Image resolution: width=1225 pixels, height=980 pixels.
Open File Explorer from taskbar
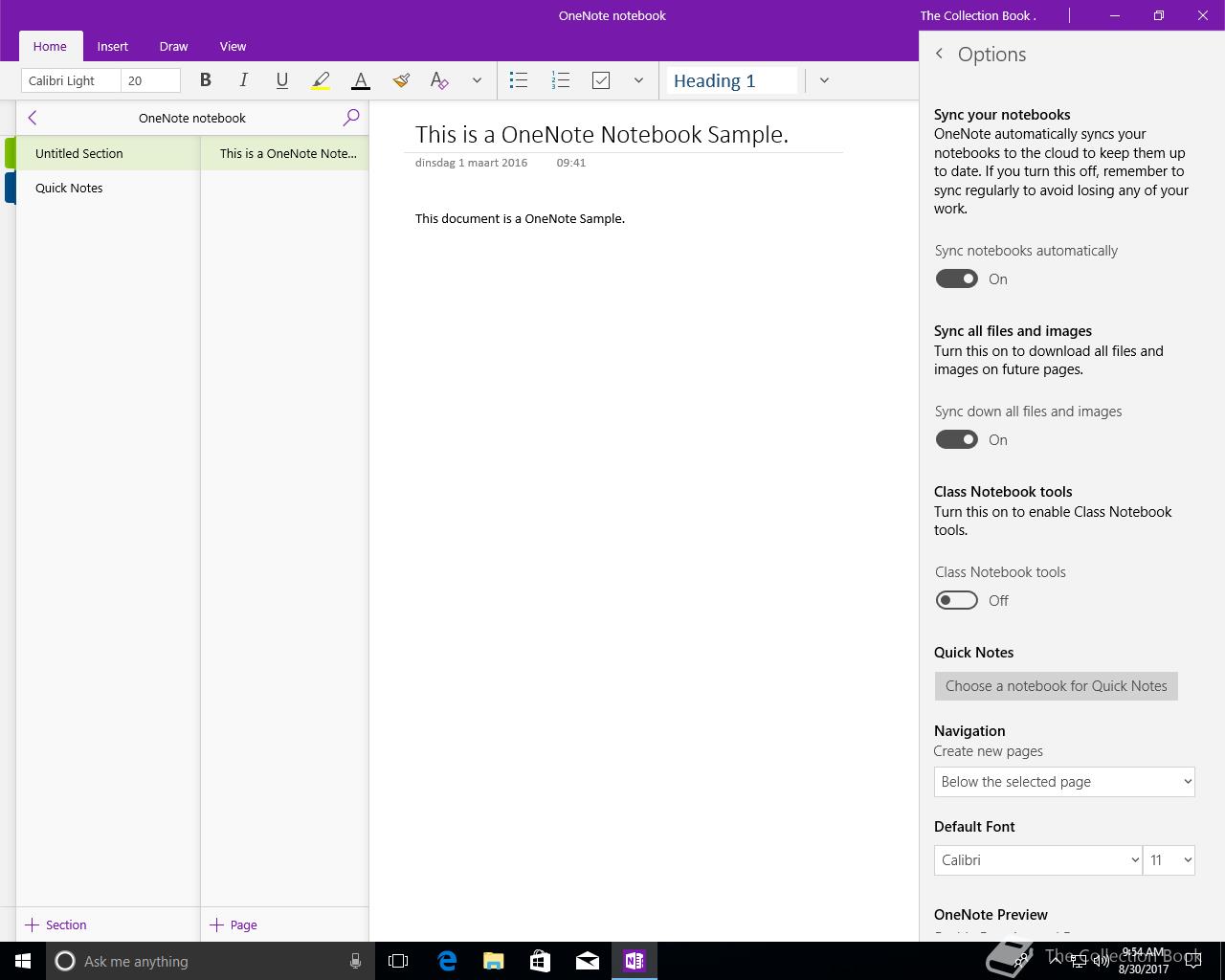[494, 961]
